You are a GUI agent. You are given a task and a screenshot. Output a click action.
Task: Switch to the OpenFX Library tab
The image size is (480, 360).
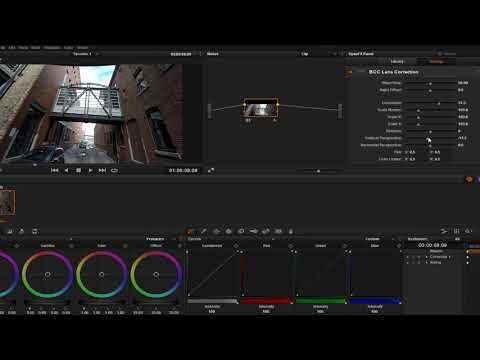pyautogui.click(x=397, y=62)
